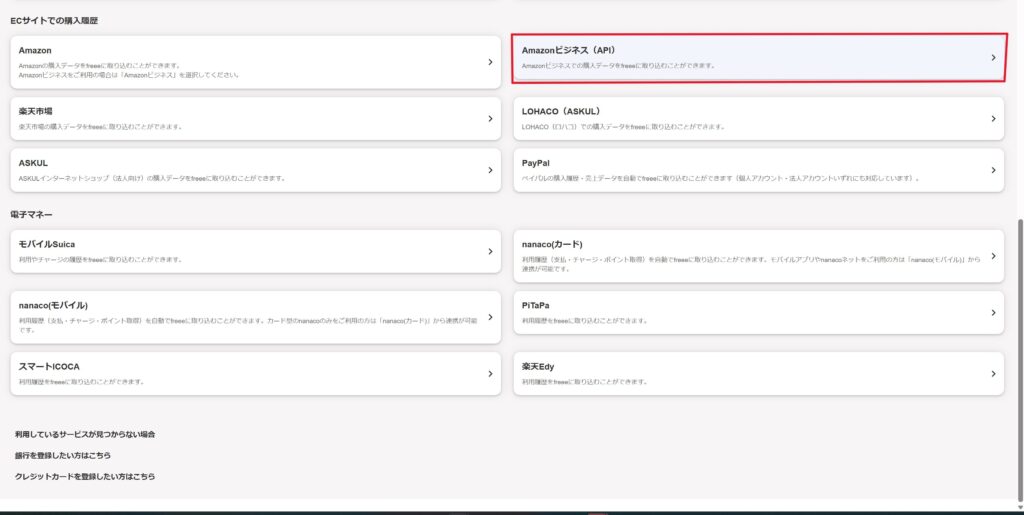This screenshot has width=1024, height=515.
Task: Select the 楽天市場 card
Action: tap(255, 119)
